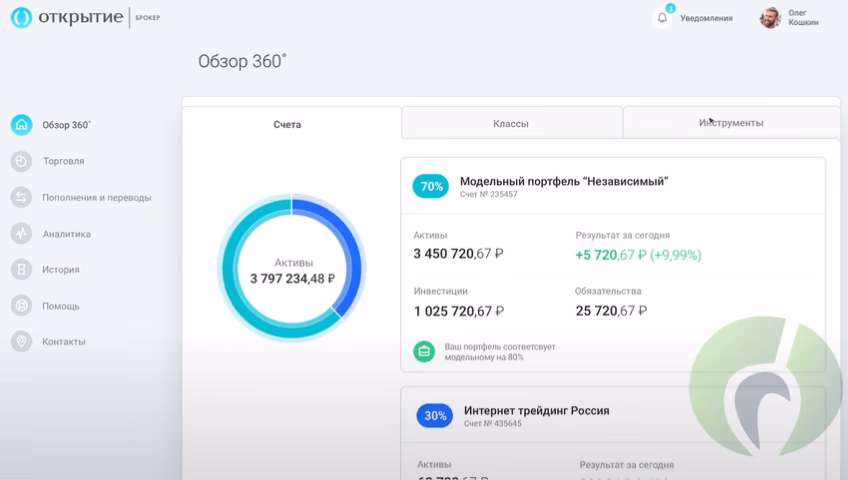The height and width of the screenshot is (480, 848).
Task: Click the Аналитика pulse icon
Action: (22, 234)
